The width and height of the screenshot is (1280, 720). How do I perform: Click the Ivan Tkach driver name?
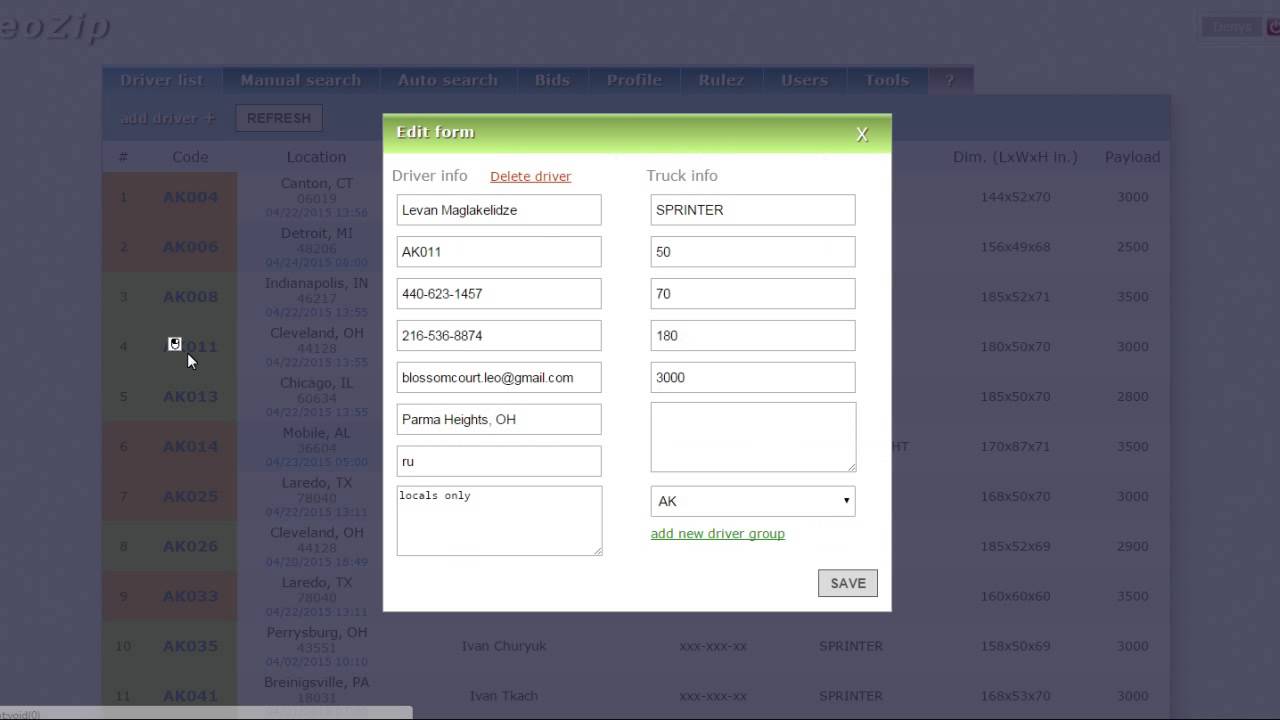pyautogui.click(x=504, y=696)
